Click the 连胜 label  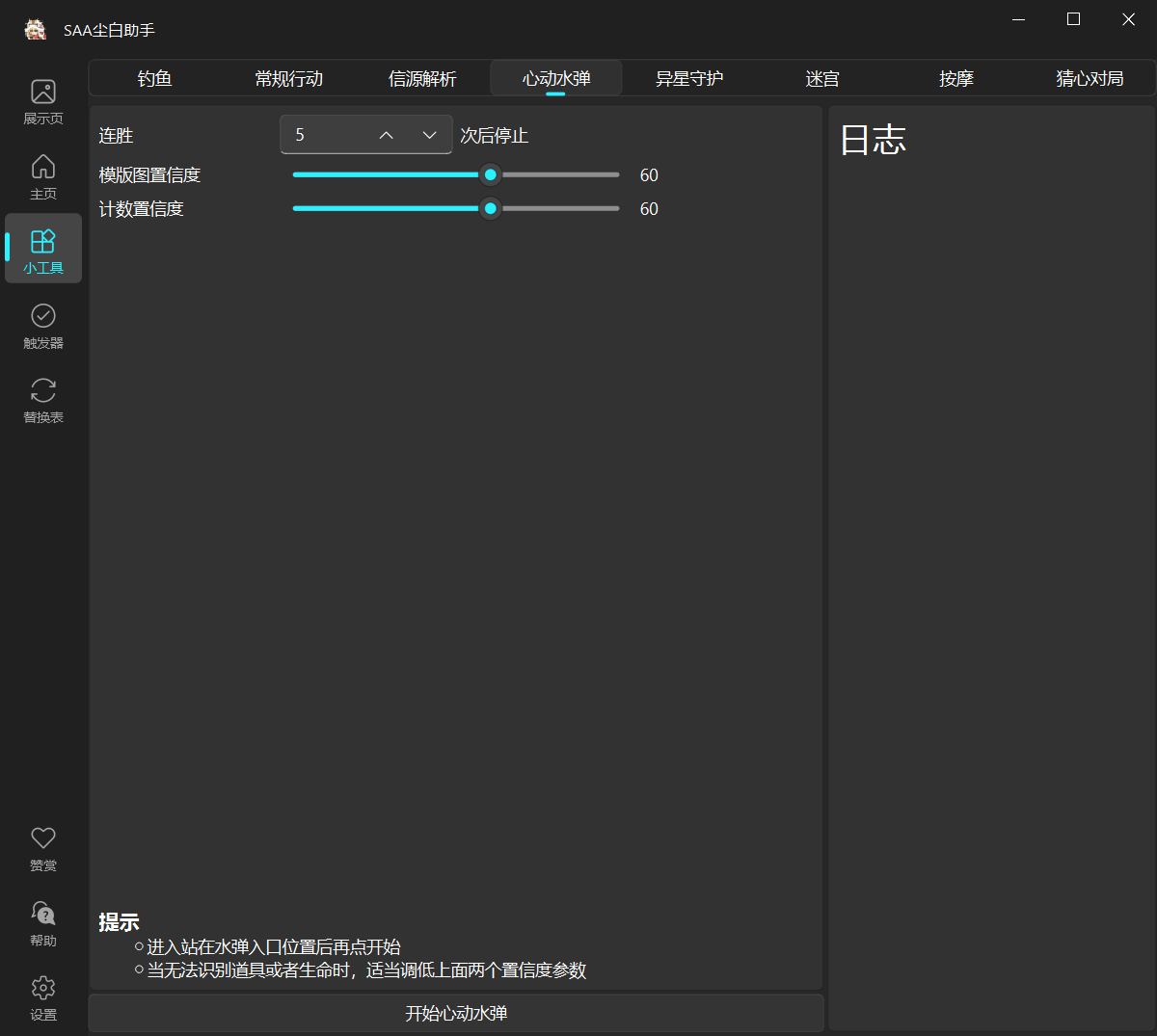116,136
